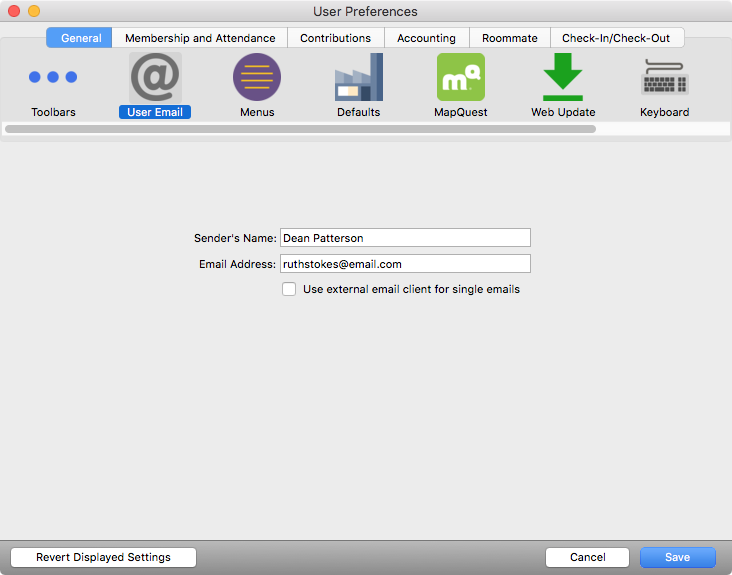This screenshot has height=575, width=732.
Task: Open the Accounting tab
Action: (426, 38)
